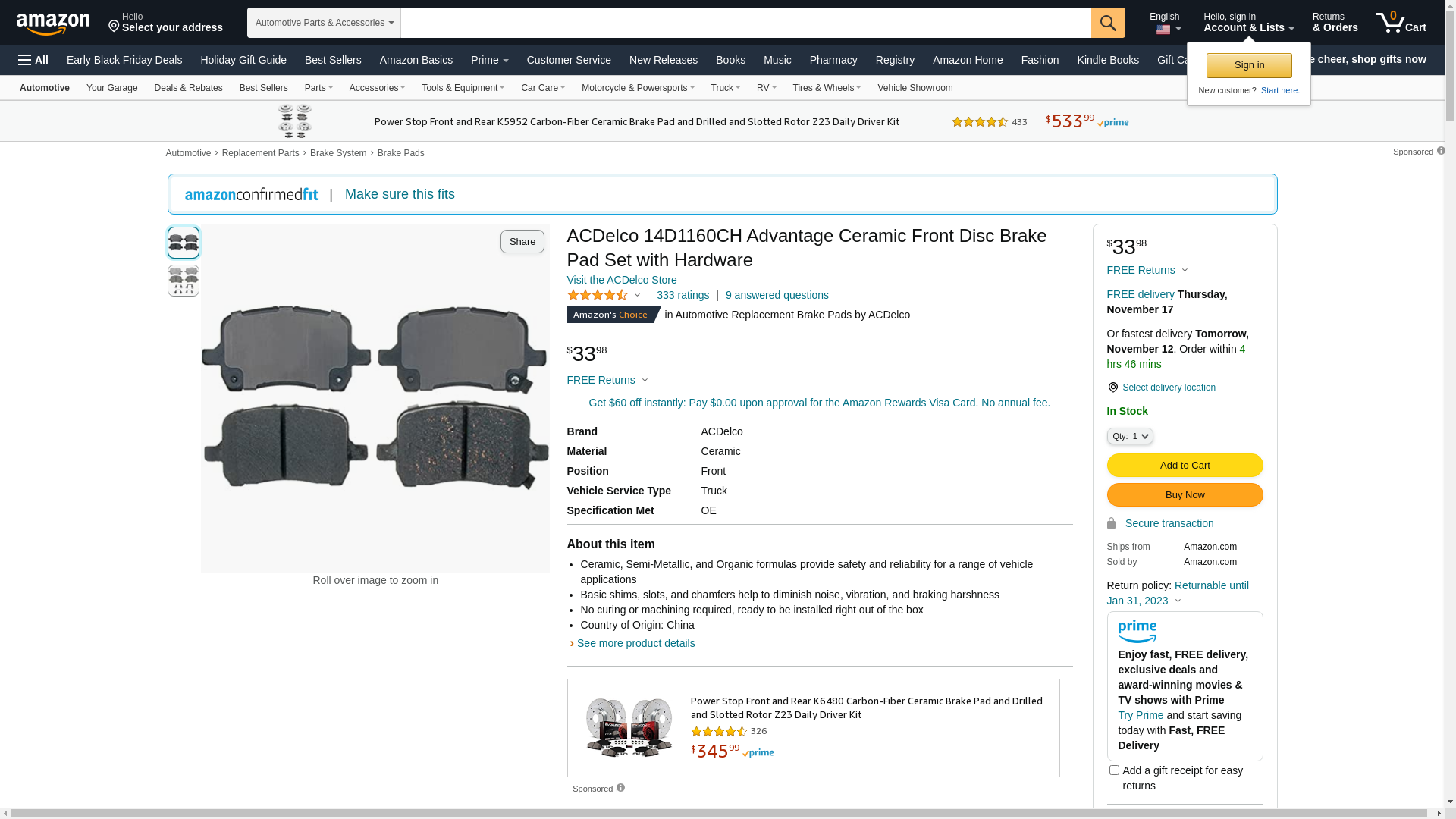1456x819 pixels.
Task: Open Automotive Parts & Accessories search category dropdown
Action: coord(324,23)
